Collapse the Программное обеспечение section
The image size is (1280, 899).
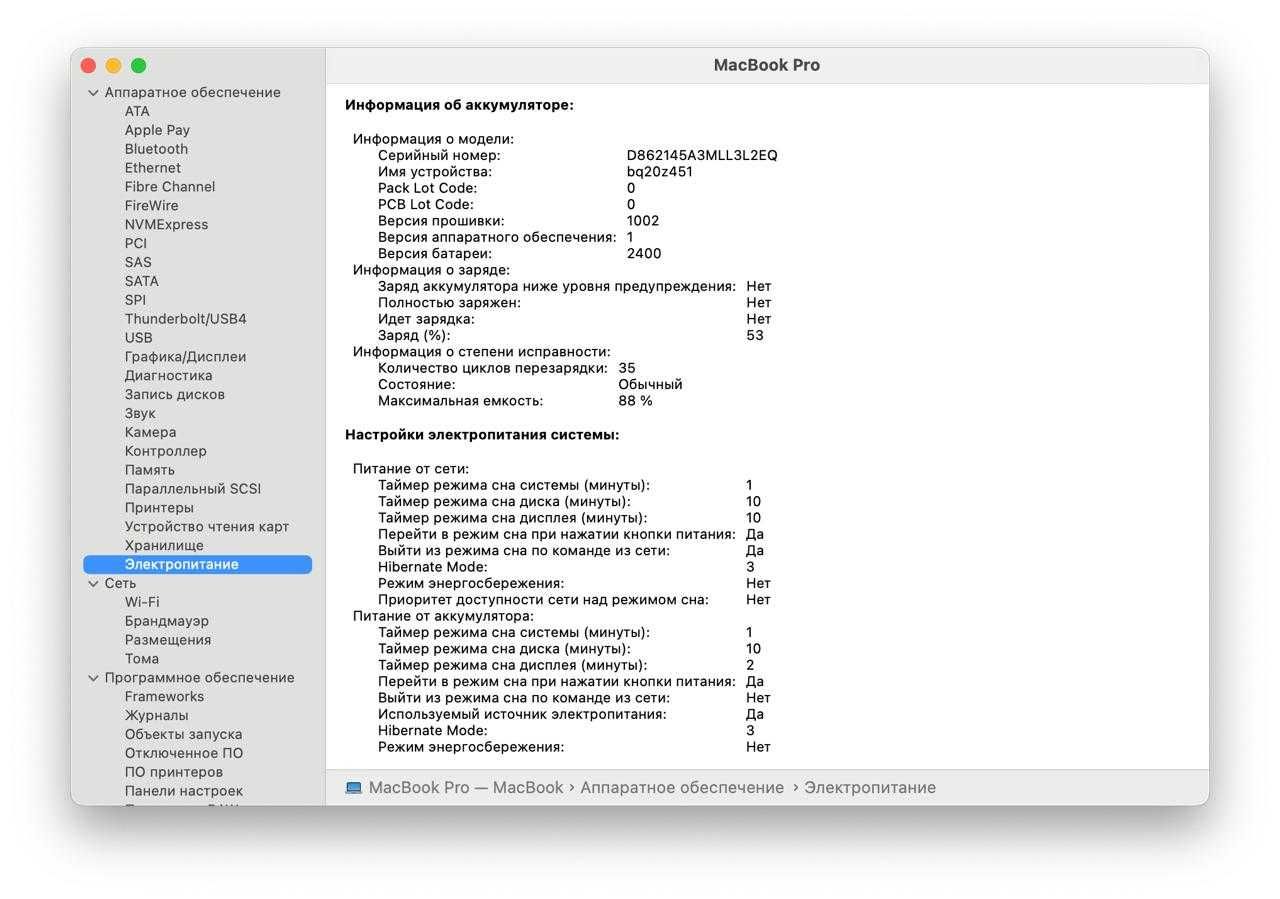pos(93,677)
